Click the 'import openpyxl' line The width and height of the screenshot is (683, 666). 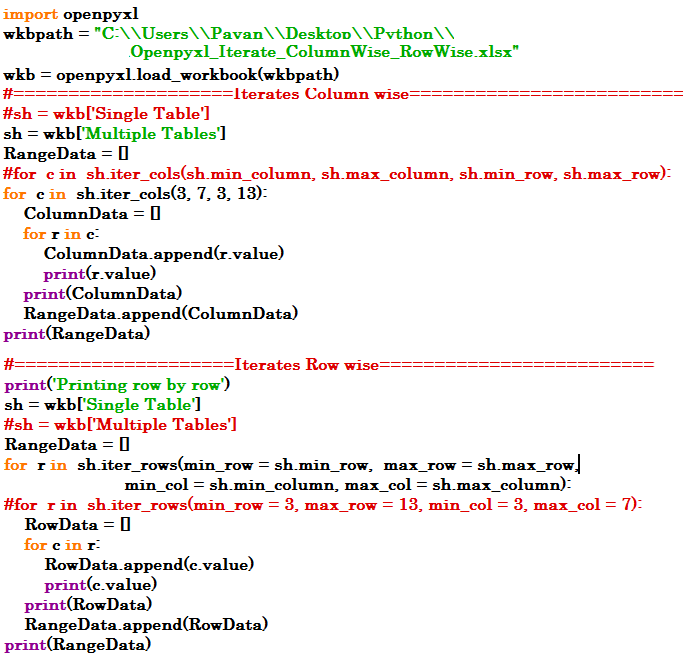(x=71, y=14)
